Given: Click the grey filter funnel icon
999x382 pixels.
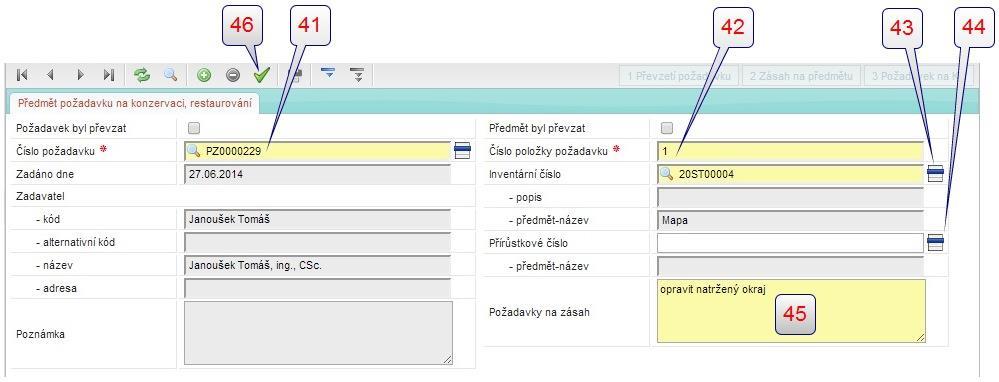Looking at the screenshot, I should (x=358, y=75).
